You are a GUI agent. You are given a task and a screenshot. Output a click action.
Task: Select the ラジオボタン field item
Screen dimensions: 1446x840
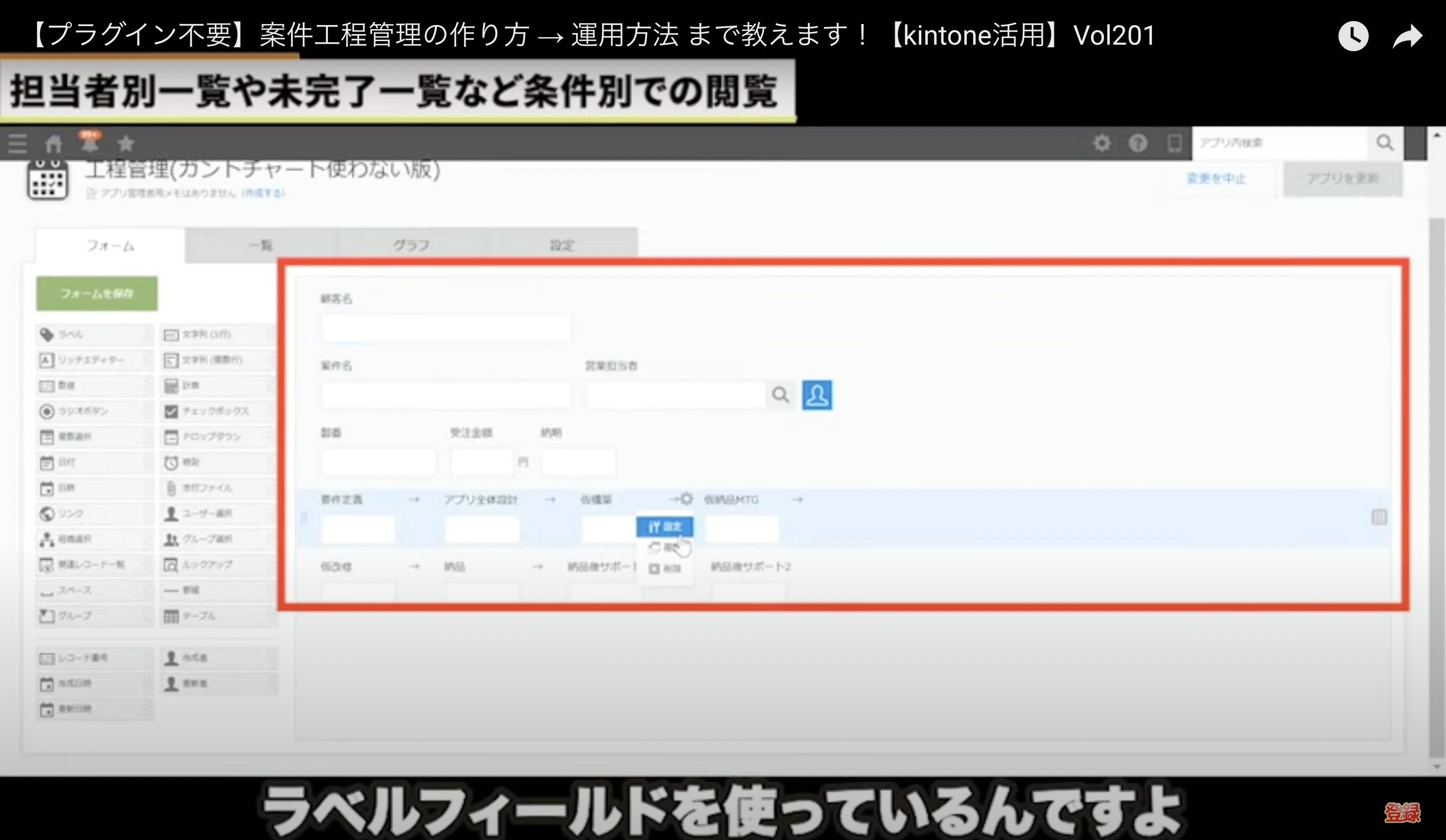pos(83,411)
